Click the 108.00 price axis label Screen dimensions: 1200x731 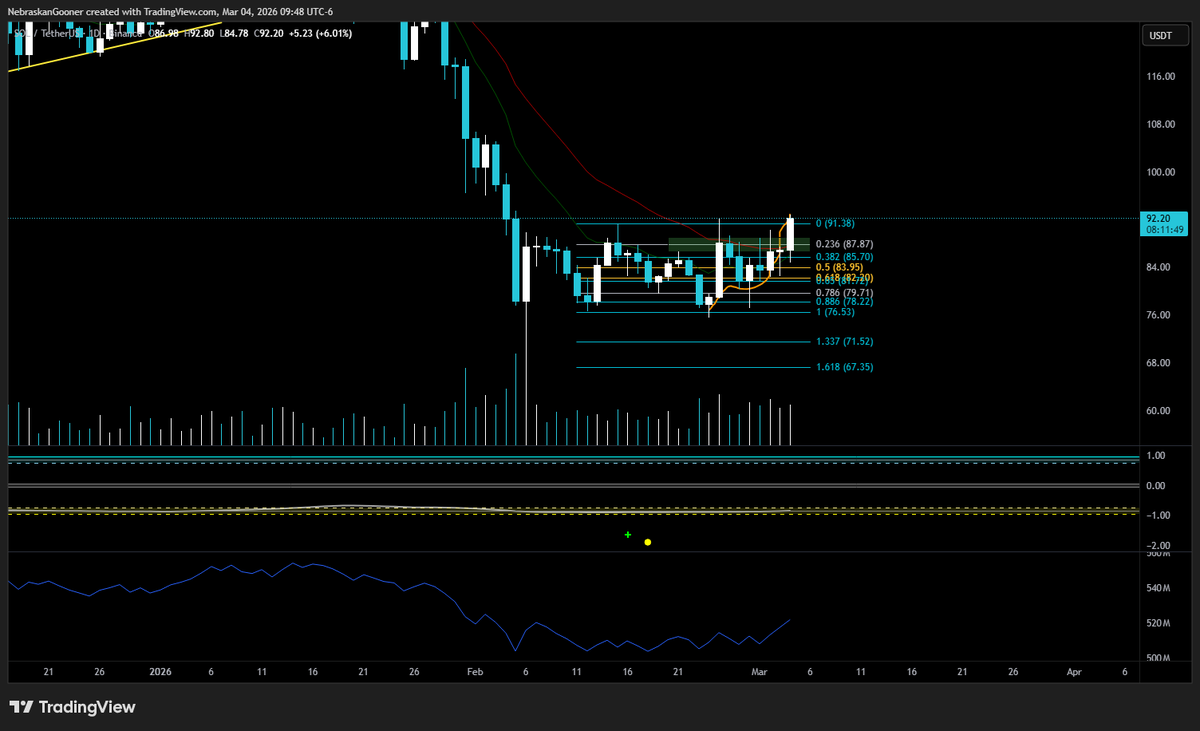(1161, 125)
